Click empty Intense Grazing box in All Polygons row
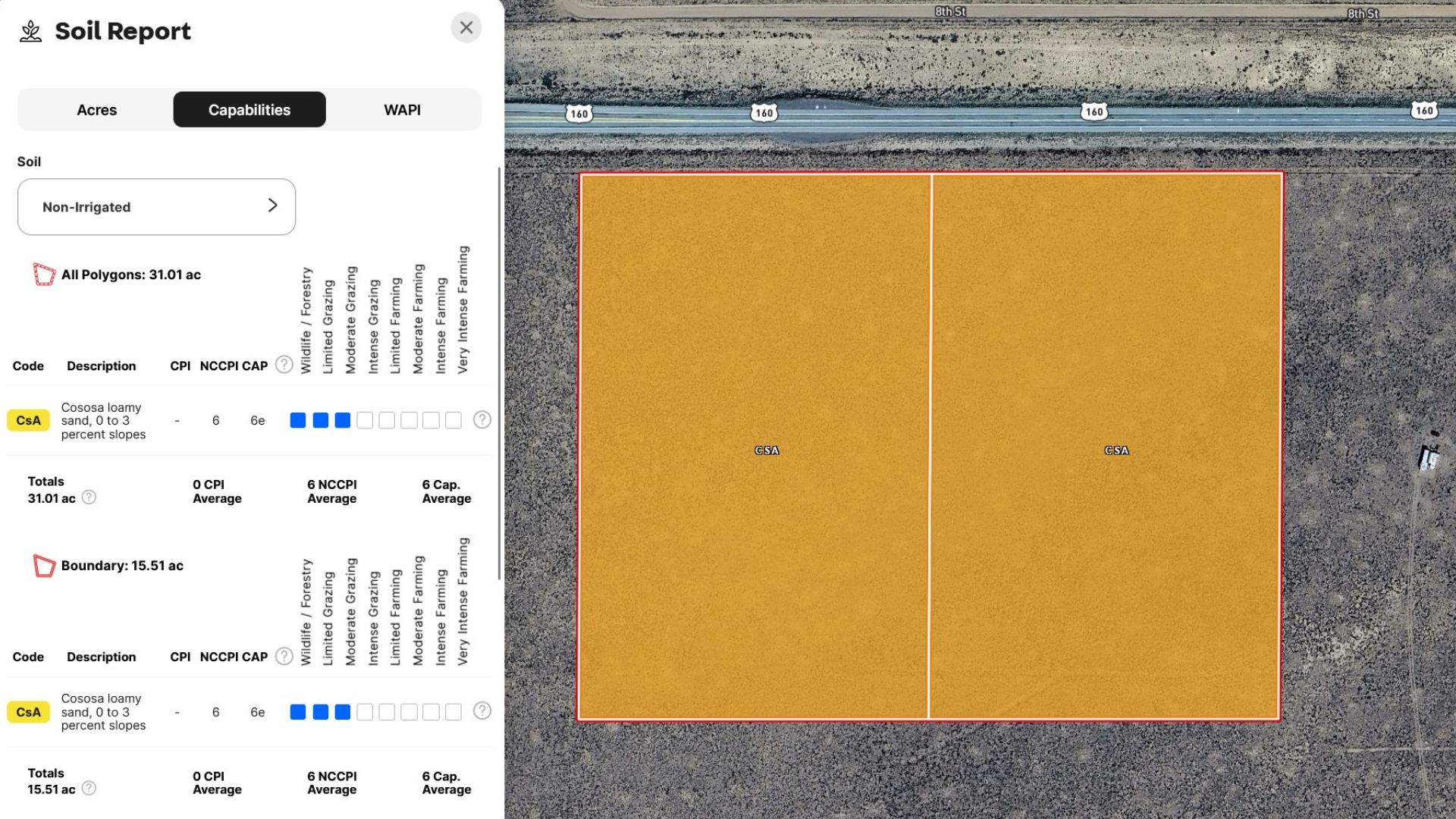 pyautogui.click(x=365, y=420)
